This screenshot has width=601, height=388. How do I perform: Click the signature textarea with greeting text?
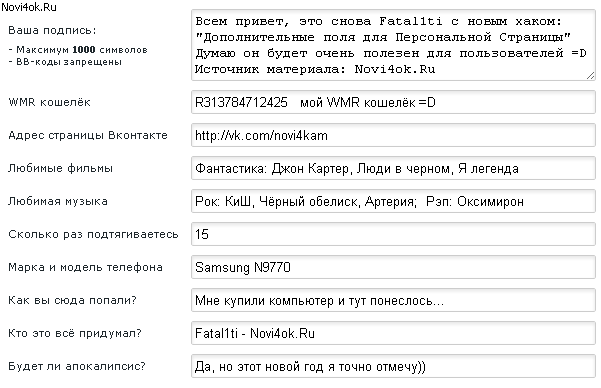pyautogui.click(x=393, y=45)
